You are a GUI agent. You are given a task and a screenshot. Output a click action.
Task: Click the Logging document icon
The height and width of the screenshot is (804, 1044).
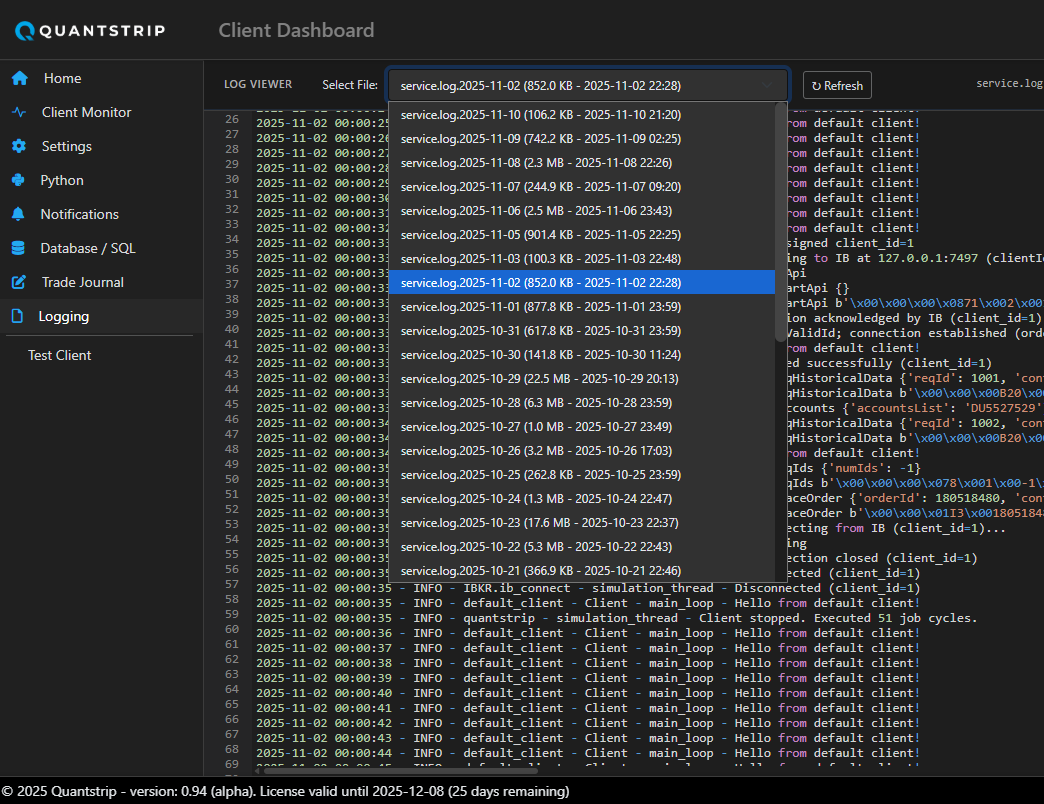pos(17,316)
